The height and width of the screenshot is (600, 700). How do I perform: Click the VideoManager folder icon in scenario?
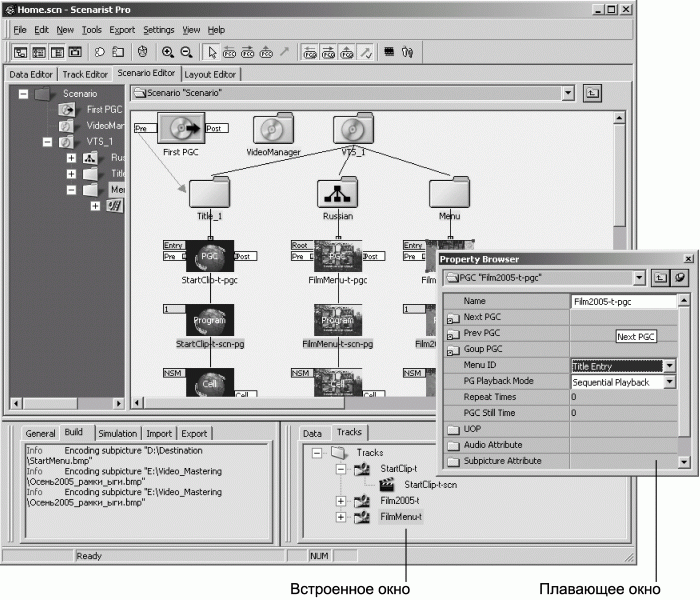pos(273,129)
